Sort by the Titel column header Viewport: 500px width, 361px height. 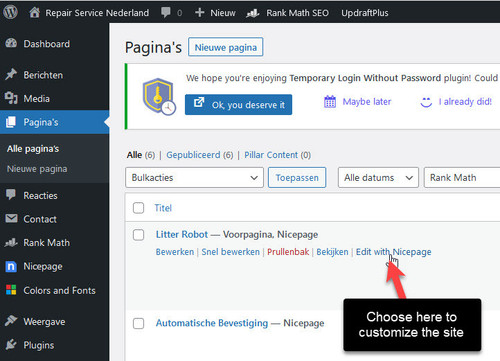pos(163,208)
